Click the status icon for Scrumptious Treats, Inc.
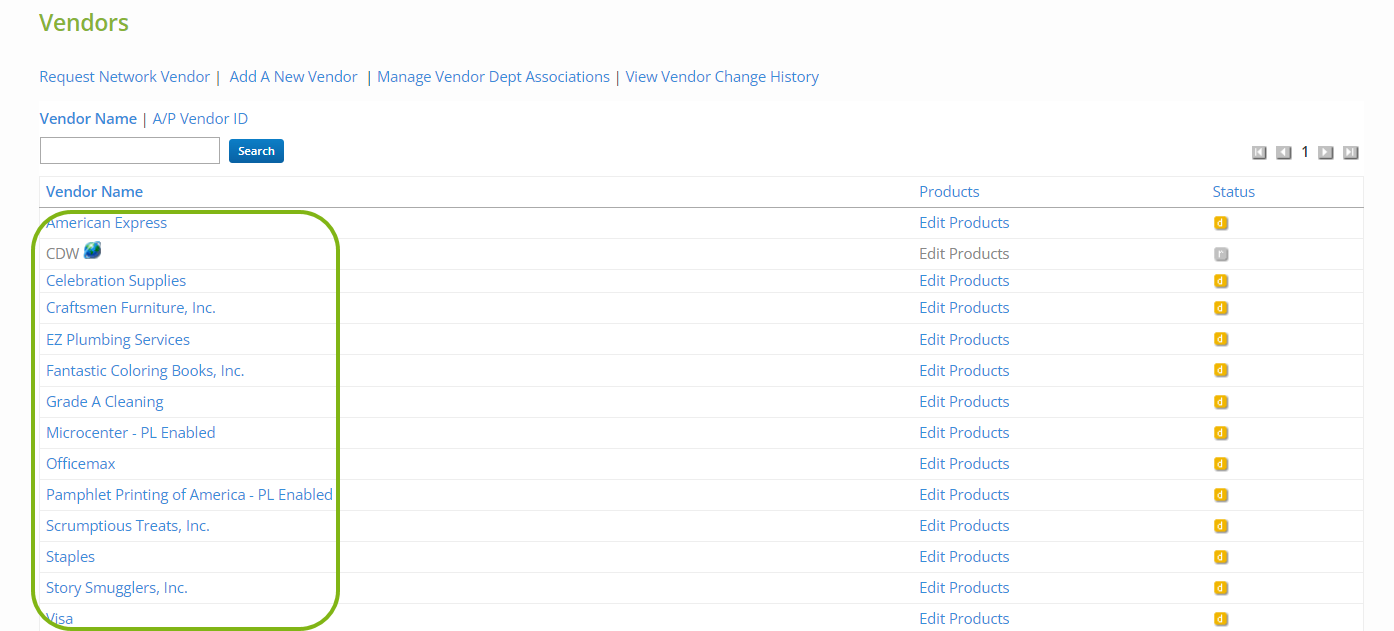 pyautogui.click(x=1220, y=526)
